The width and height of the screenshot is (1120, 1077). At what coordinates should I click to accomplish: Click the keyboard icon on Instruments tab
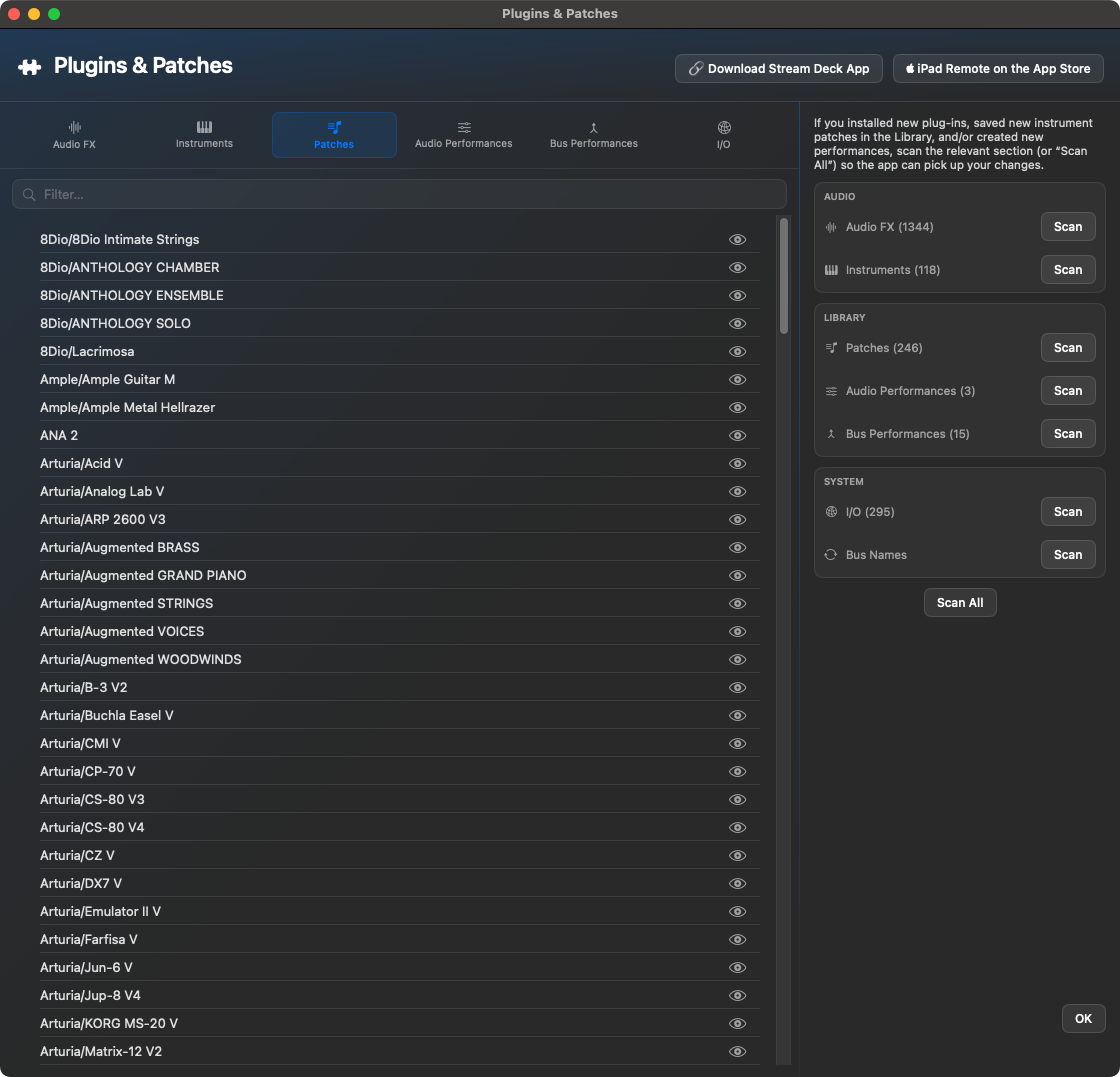(204, 127)
